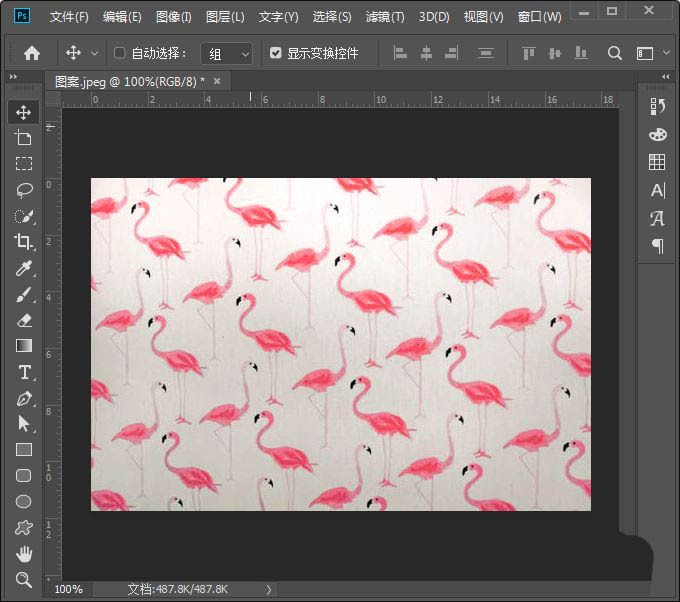Select the Pen tool
Image resolution: width=680 pixels, height=602 pixels.
click(x=24, y=399)
